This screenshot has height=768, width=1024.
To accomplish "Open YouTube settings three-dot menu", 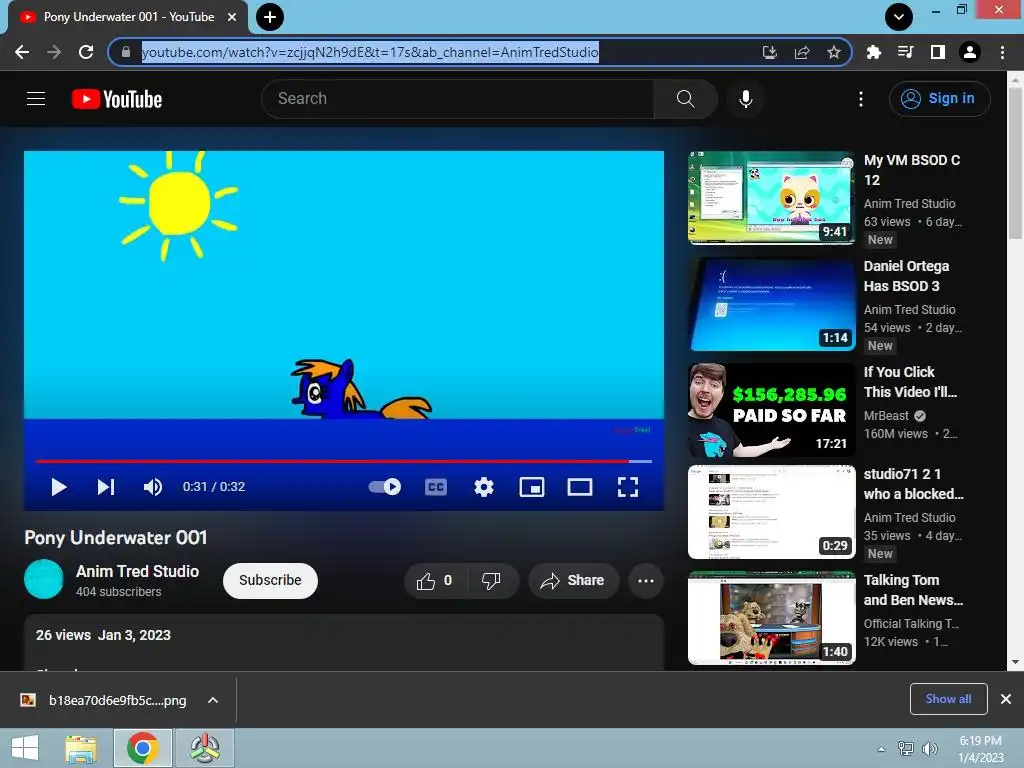I will point(861,99).
